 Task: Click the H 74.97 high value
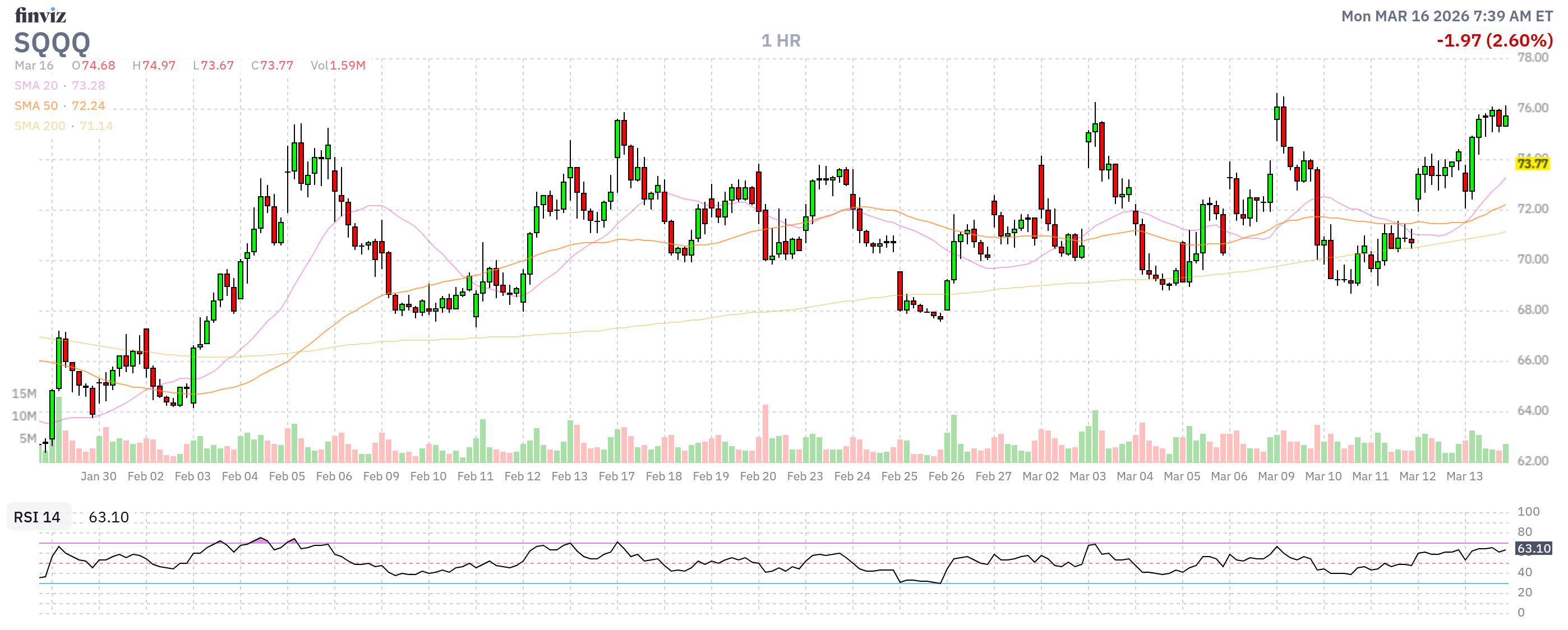click(x=154, y=66)
